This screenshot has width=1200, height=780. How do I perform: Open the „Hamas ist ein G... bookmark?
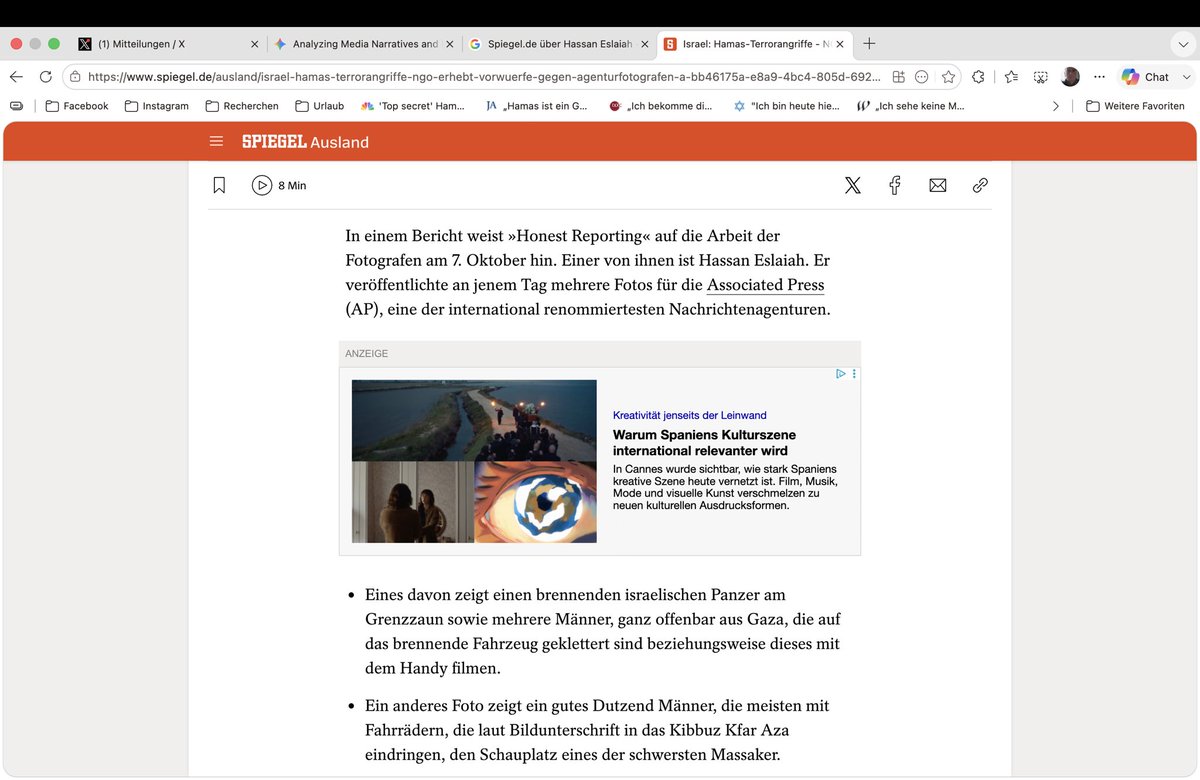[x=536, y=106]
